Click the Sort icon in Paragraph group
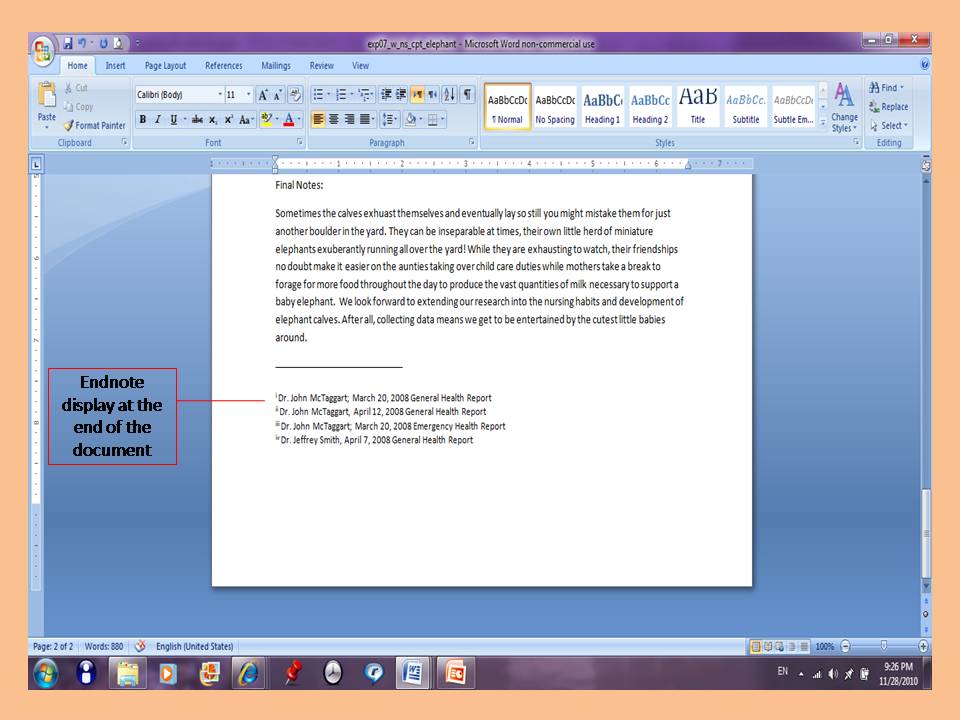This screenshot has height=720, width=960. point(449,95)
